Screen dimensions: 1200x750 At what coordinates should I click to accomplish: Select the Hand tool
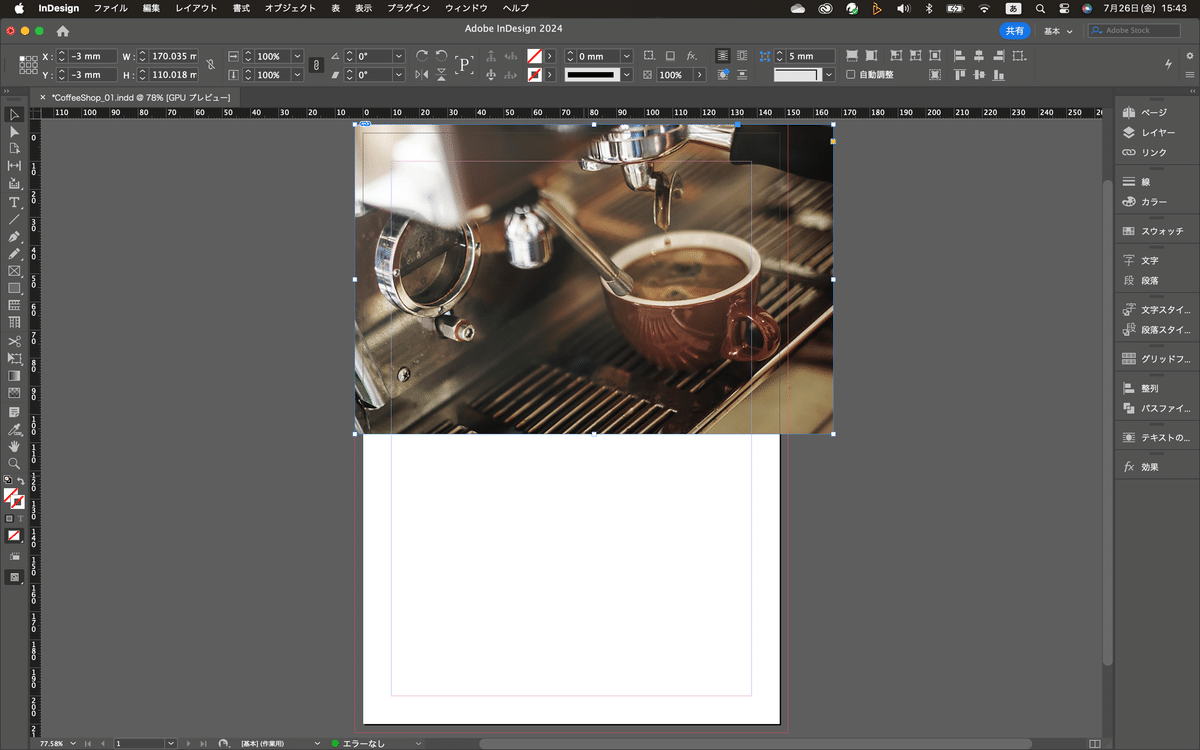(x=14, y=447)
